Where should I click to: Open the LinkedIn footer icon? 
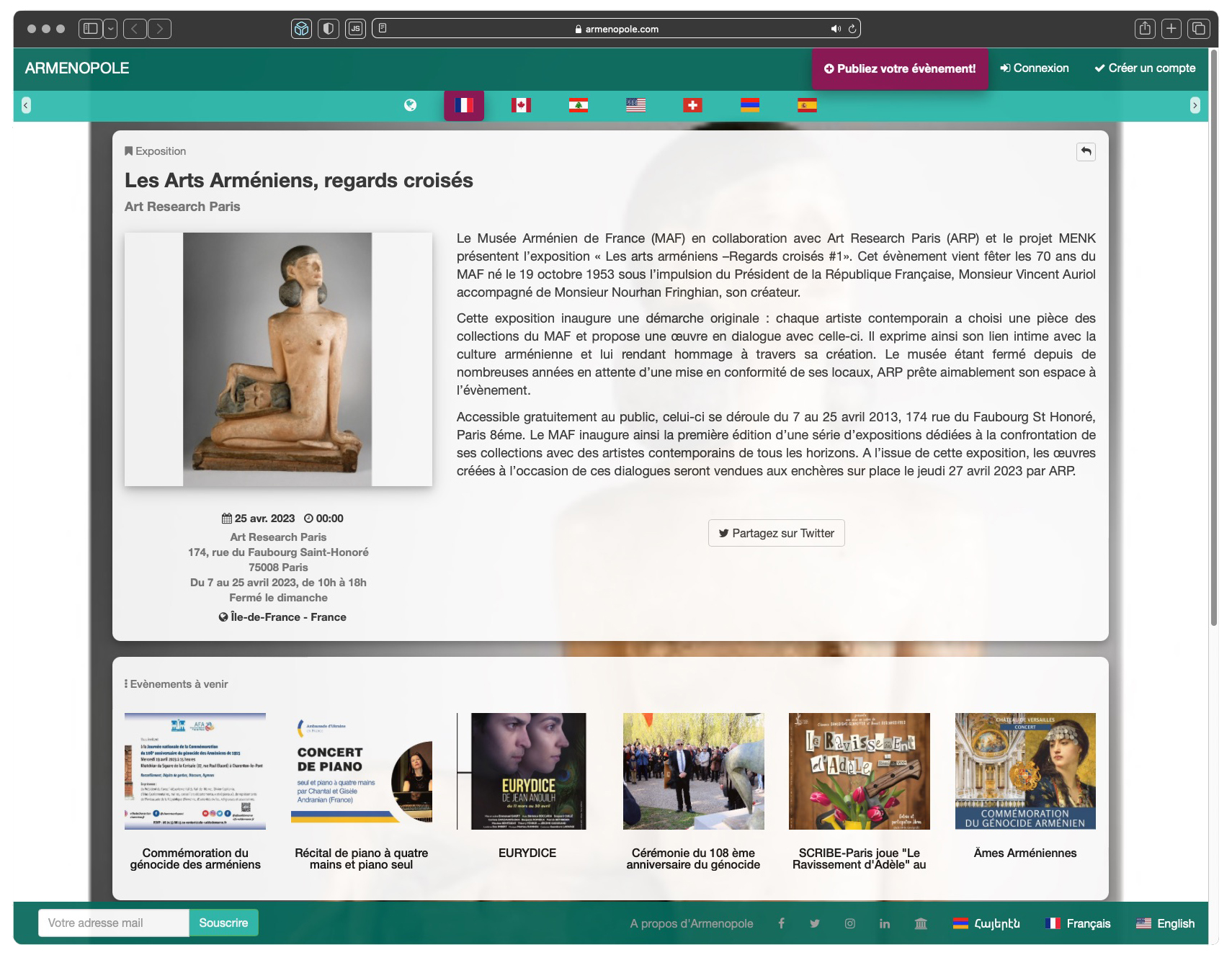click(x=885, y=923)
